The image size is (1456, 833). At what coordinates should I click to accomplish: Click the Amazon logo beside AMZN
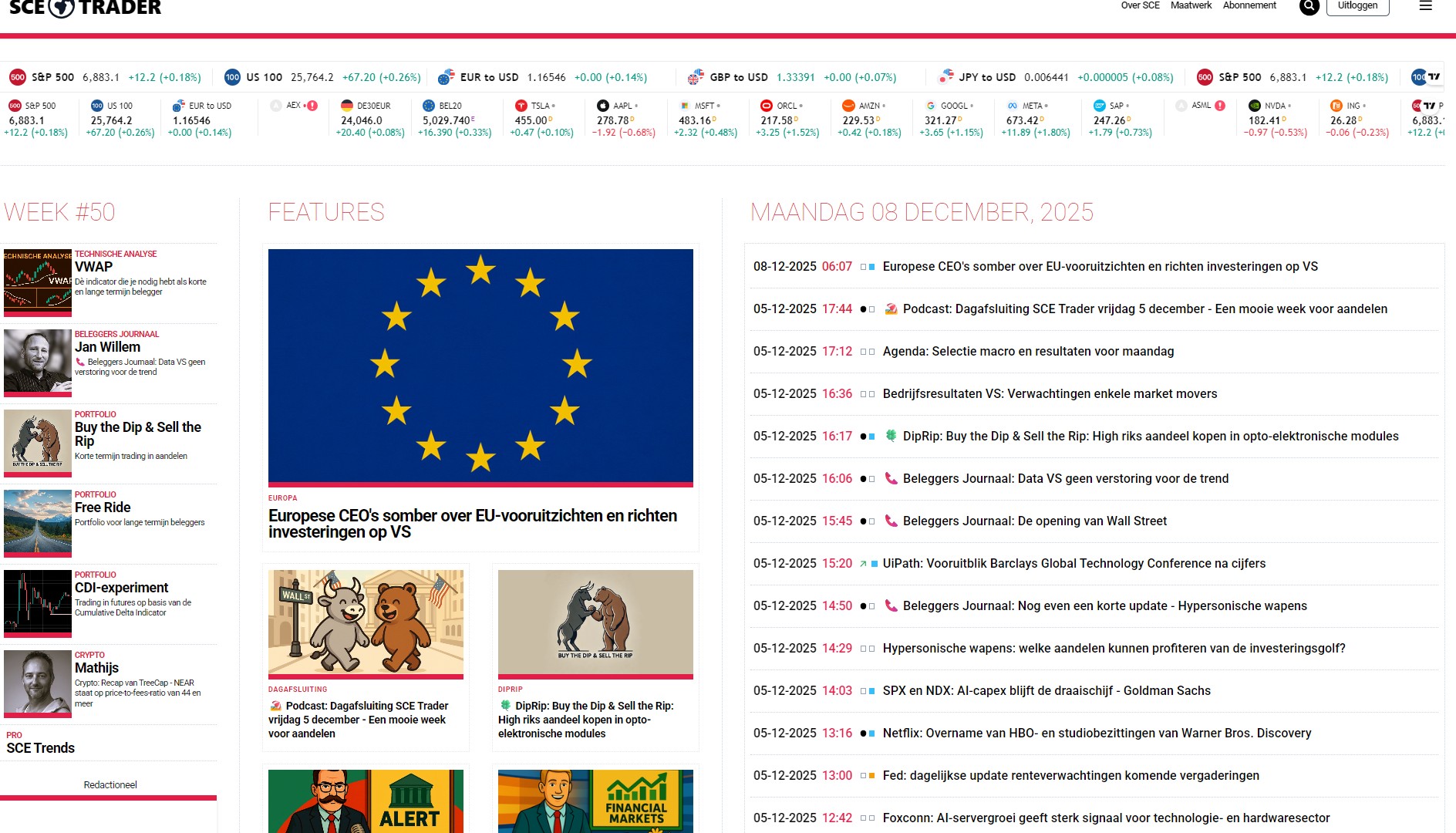point(848,106)
